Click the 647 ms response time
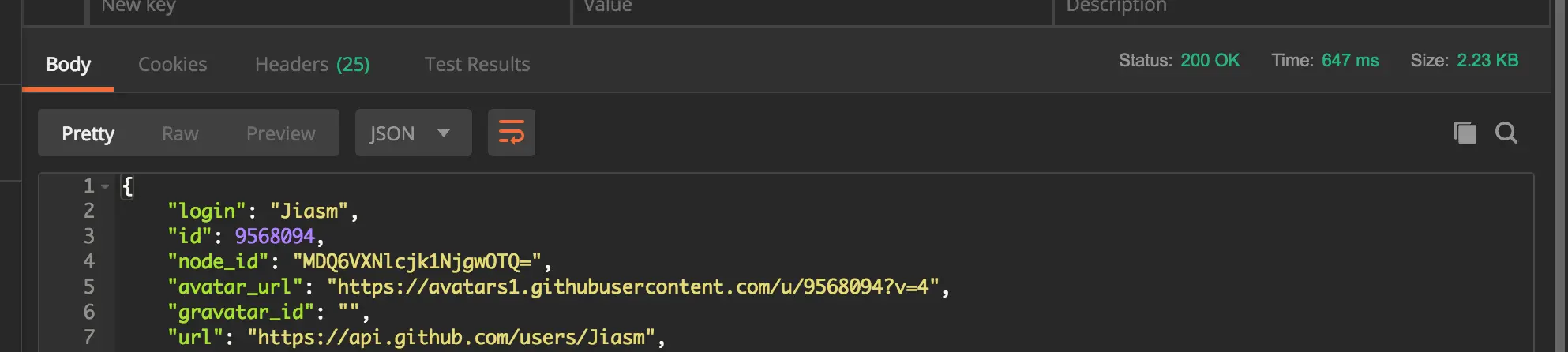This screenshot has height=352, width=1568. click(1350, 61)
